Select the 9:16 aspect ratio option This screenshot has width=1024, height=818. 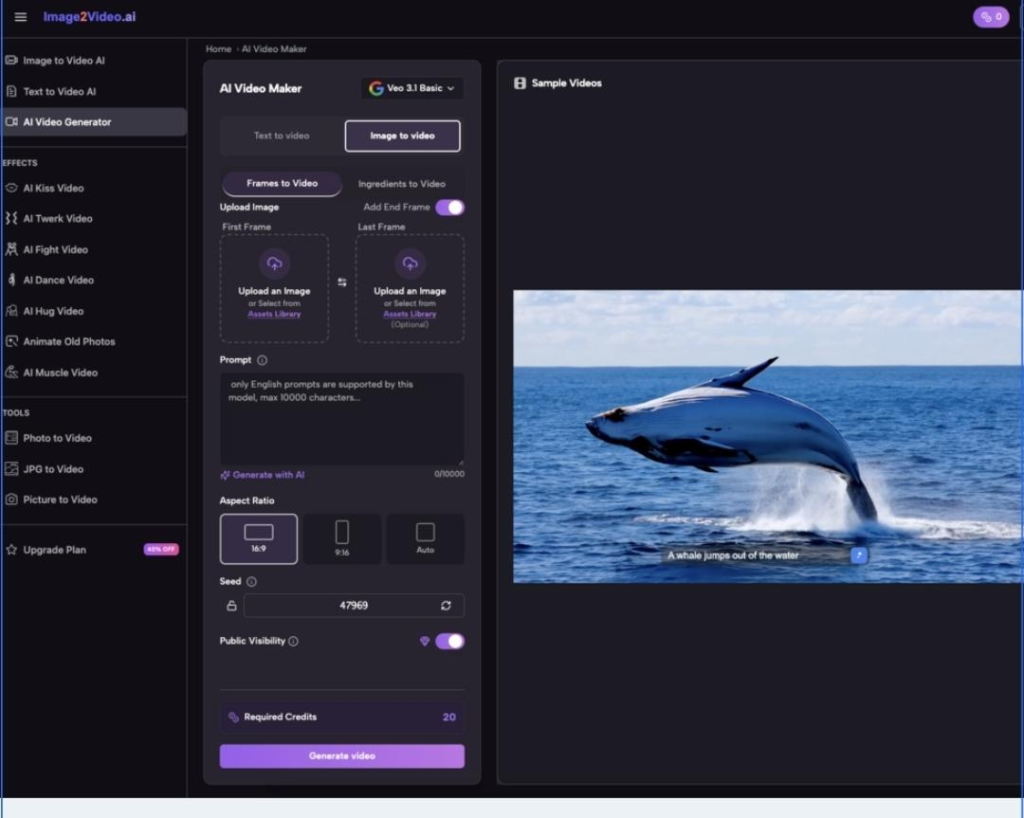(342, 538)
